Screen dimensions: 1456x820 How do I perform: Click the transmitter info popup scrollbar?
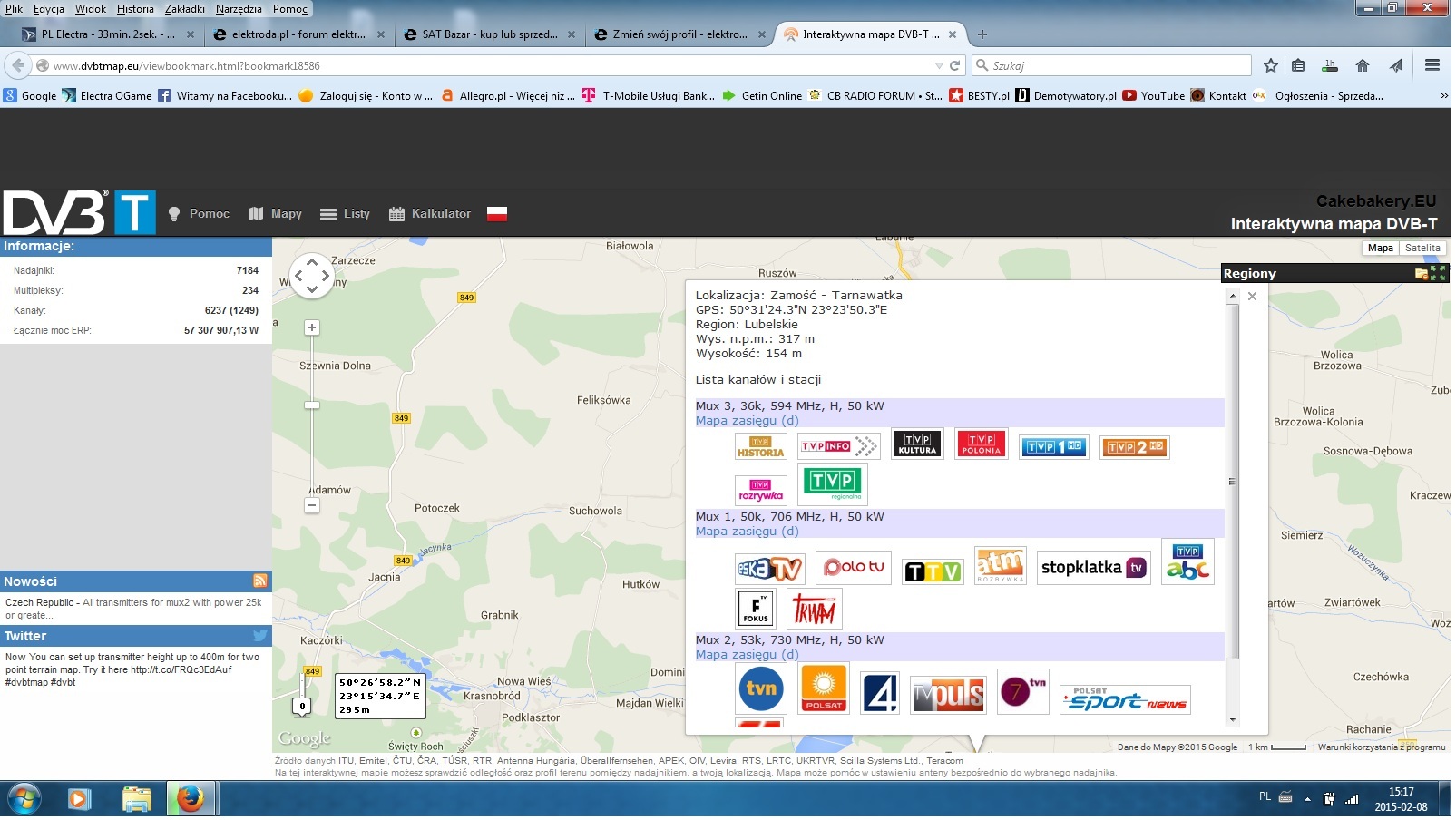point(1234,482)
